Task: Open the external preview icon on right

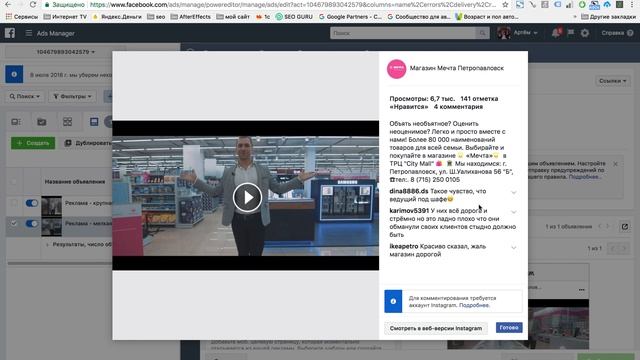Action: (x=625, y=227)
